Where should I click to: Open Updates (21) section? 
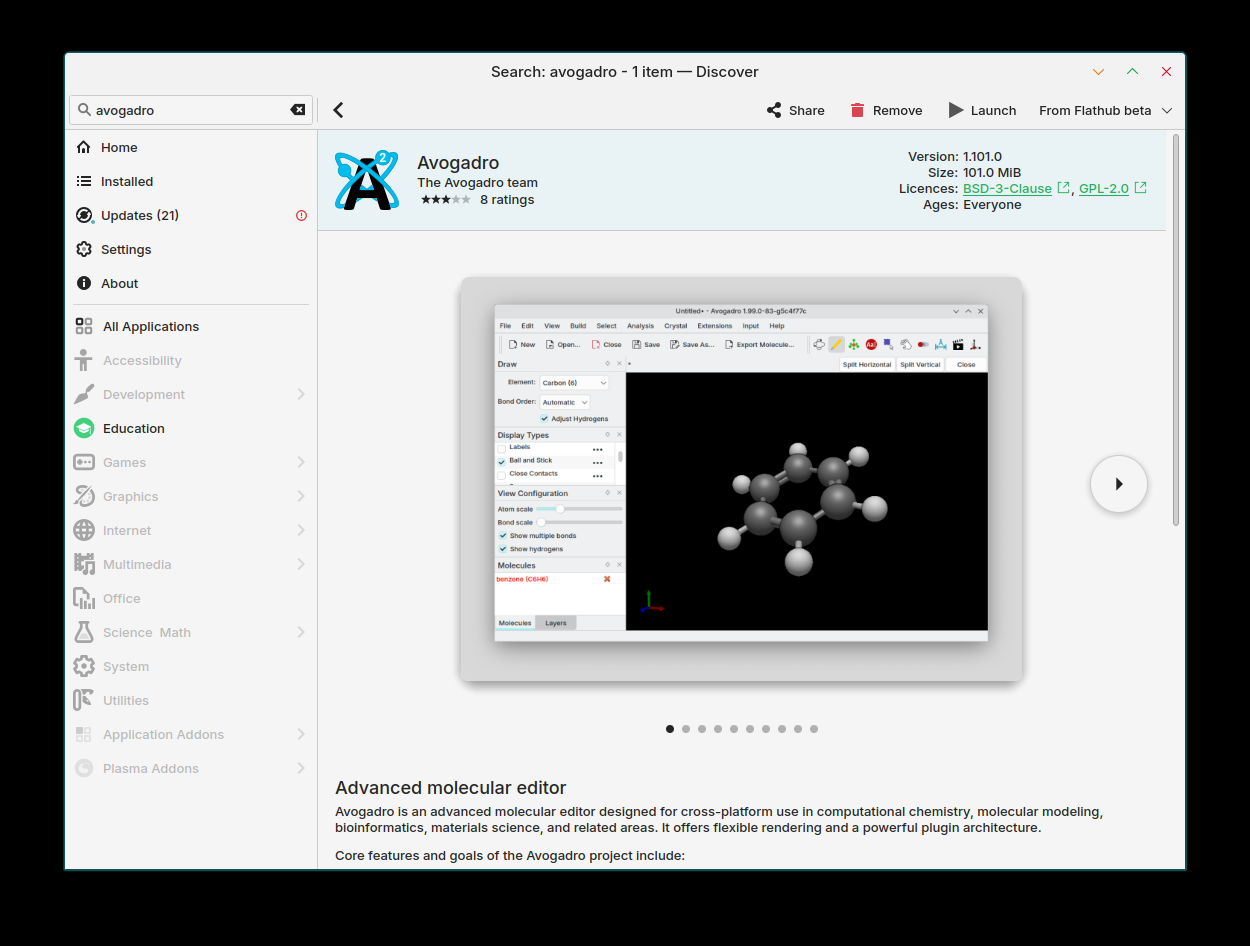(x=139, y=215)
